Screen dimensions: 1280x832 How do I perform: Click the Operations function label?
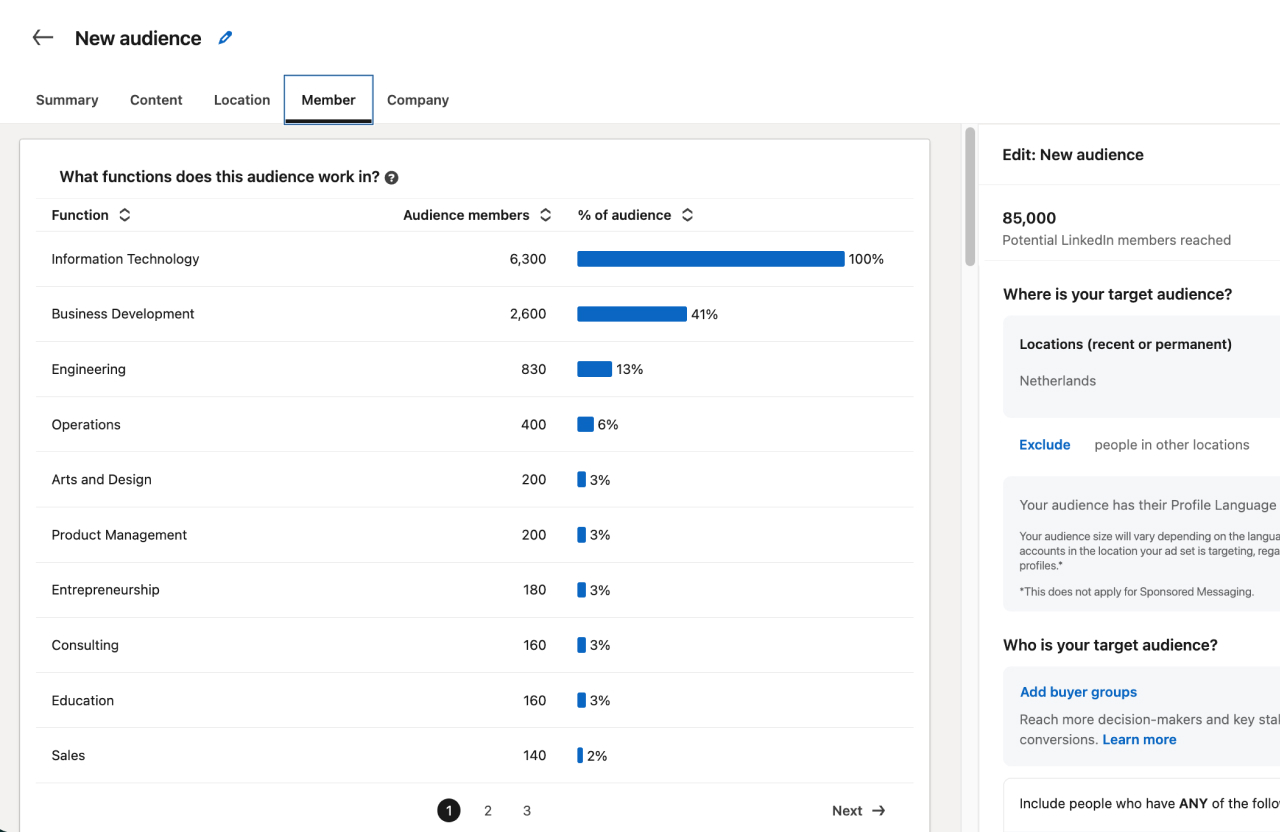86,425
